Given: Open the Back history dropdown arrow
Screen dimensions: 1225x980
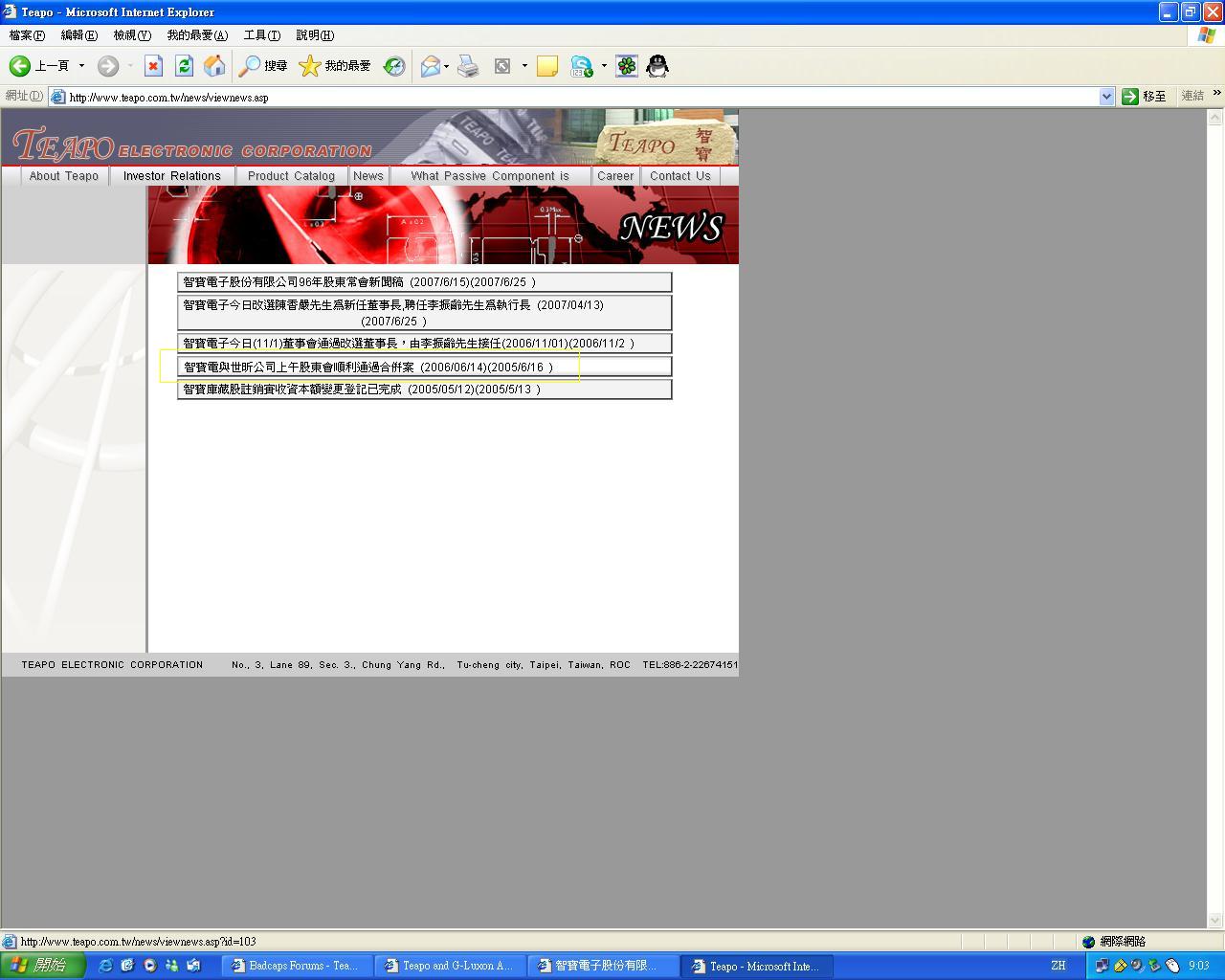Looking at the screenshot, I should pos(81,66).
